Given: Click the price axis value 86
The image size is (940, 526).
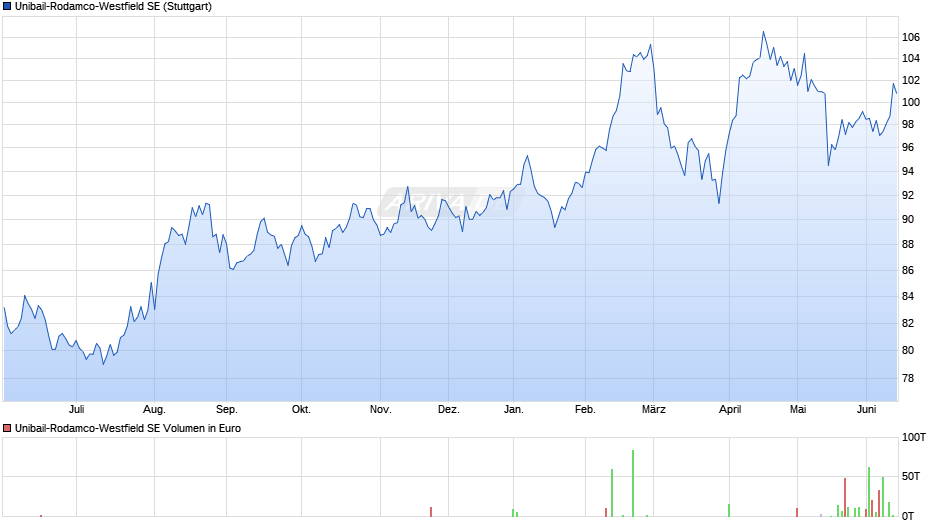Looking at the screenshot, I should (908, 270).
